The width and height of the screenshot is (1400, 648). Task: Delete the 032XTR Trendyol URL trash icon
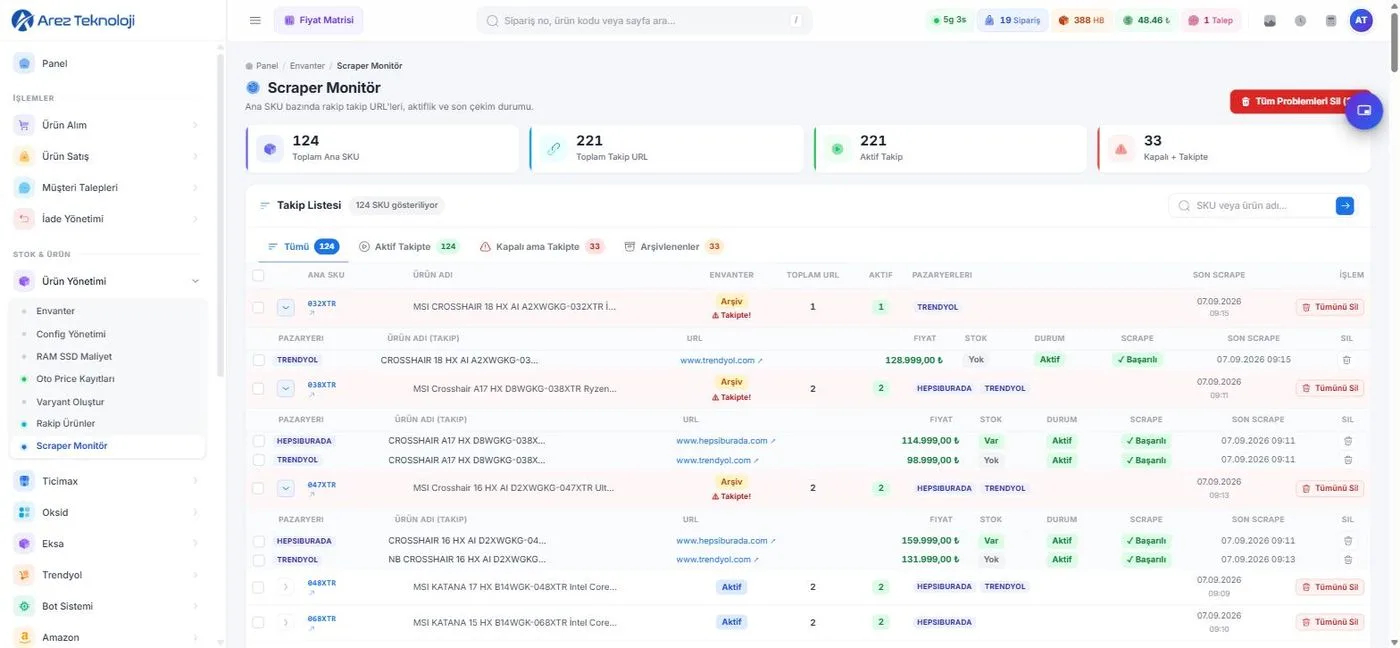point(1346,359)
